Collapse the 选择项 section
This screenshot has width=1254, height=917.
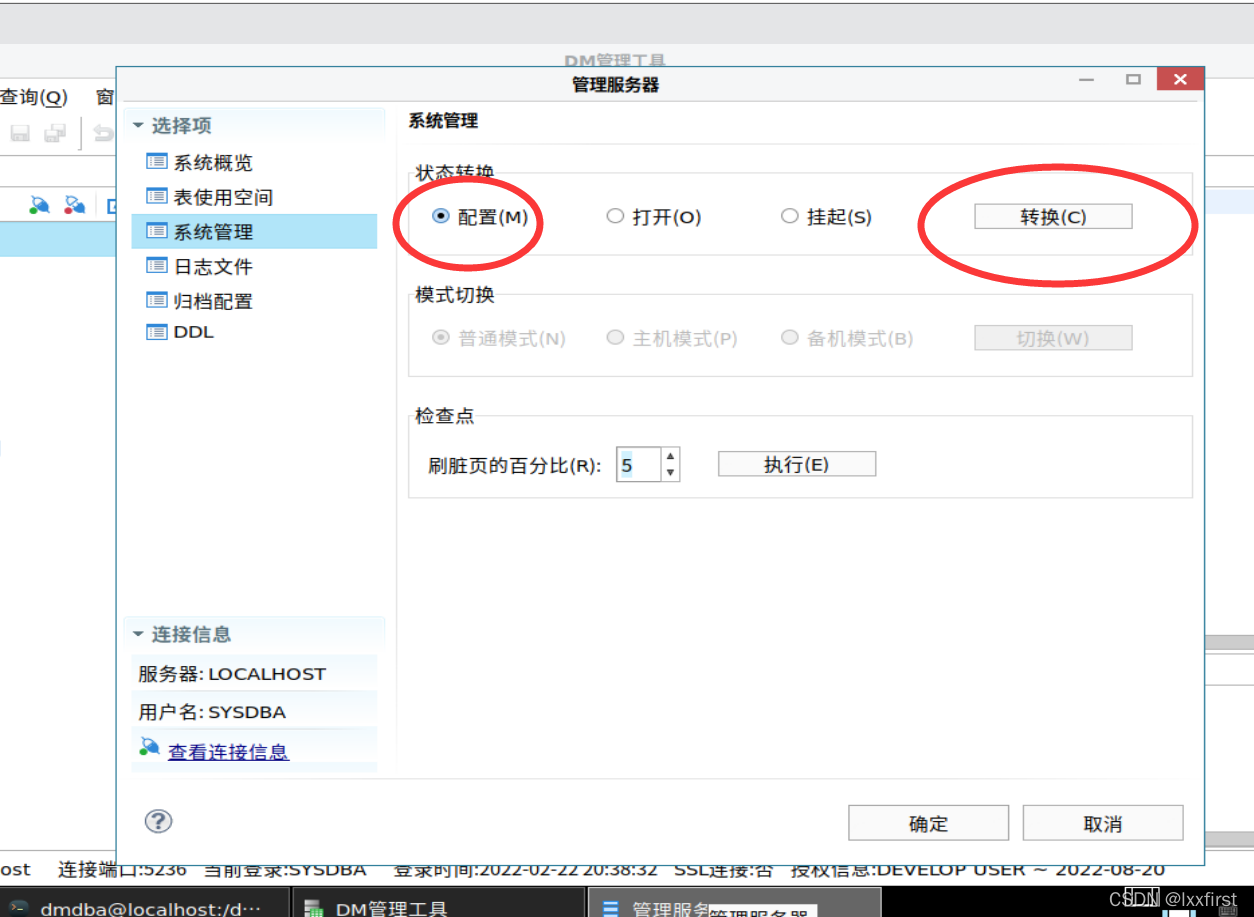click(138, 125)
